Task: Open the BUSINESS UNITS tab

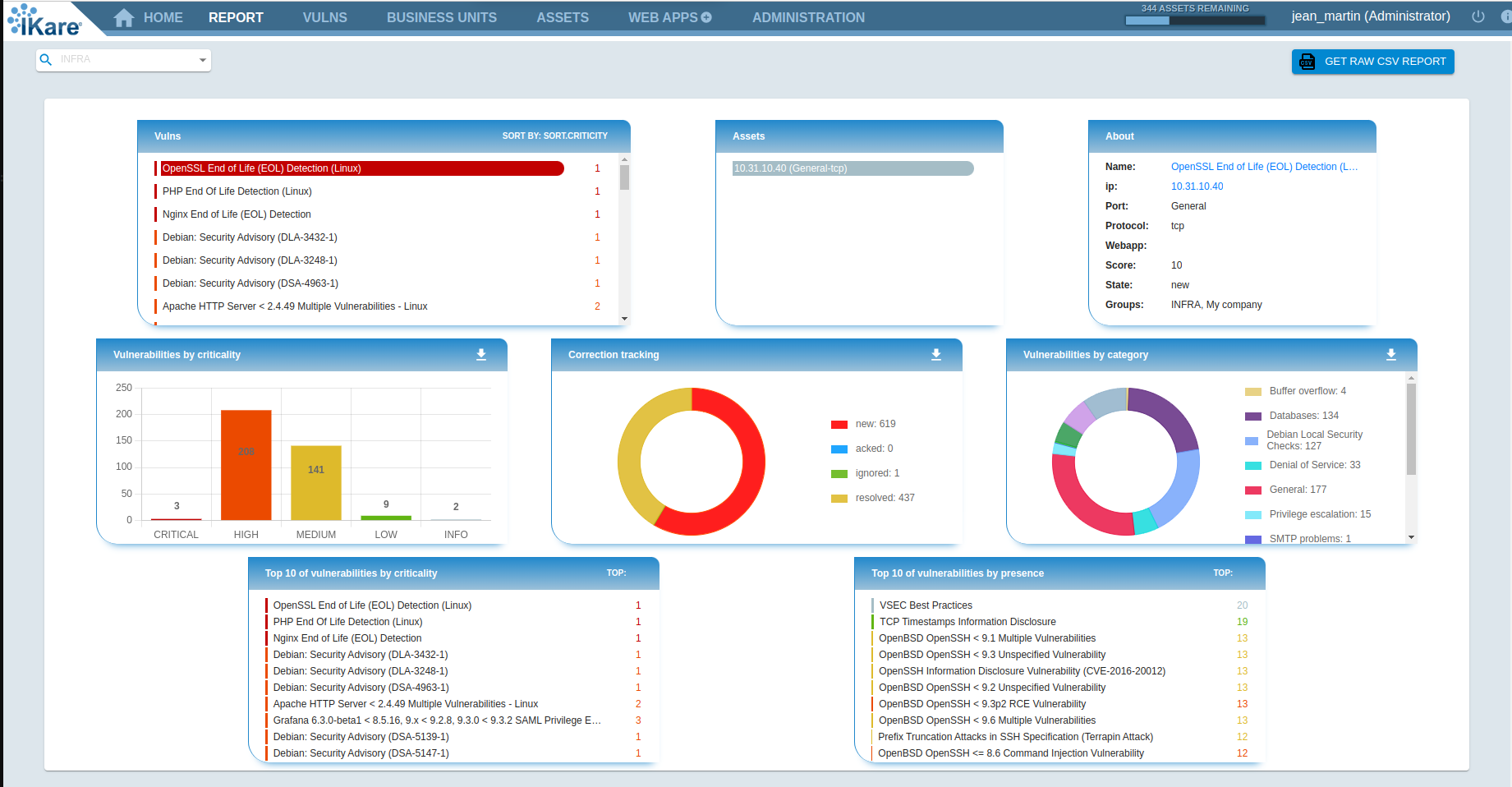Action: point(442,17)
